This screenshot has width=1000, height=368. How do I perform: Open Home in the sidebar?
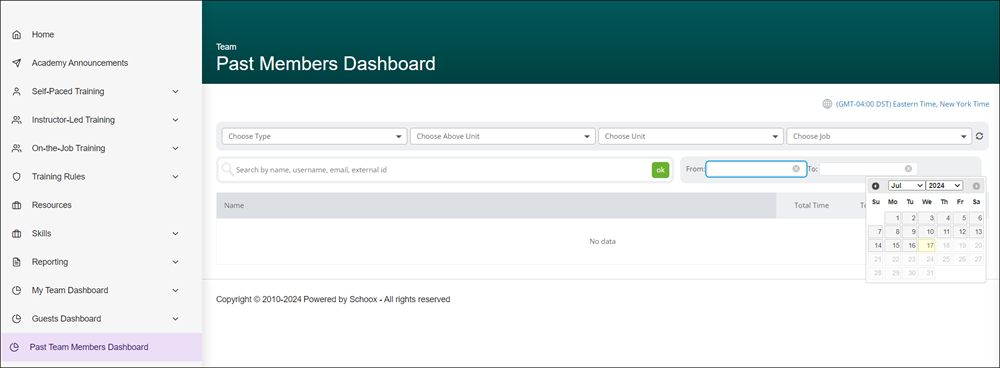43,34
